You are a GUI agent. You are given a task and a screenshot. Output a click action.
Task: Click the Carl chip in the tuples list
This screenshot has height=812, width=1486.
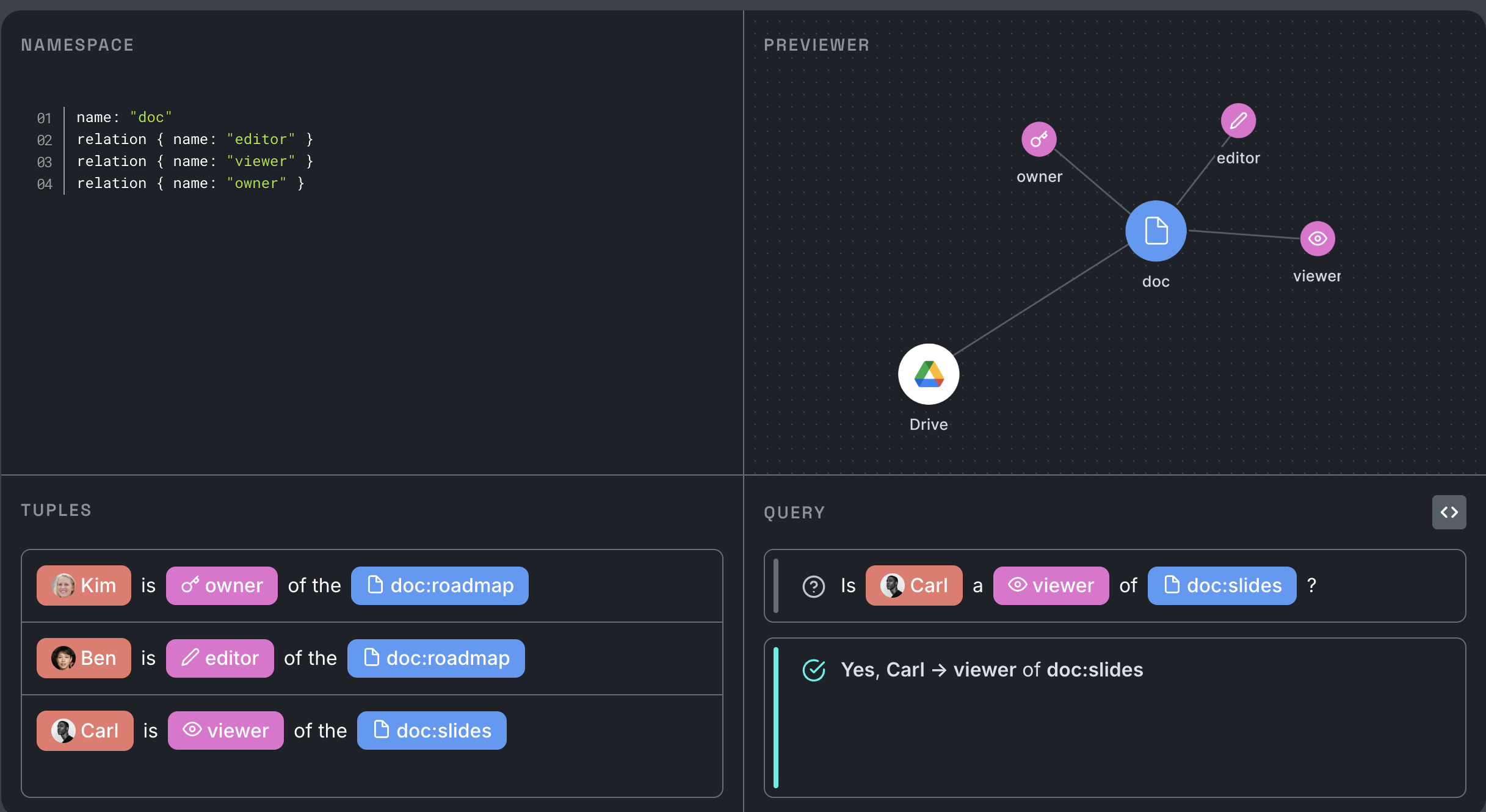click(85, 731)
